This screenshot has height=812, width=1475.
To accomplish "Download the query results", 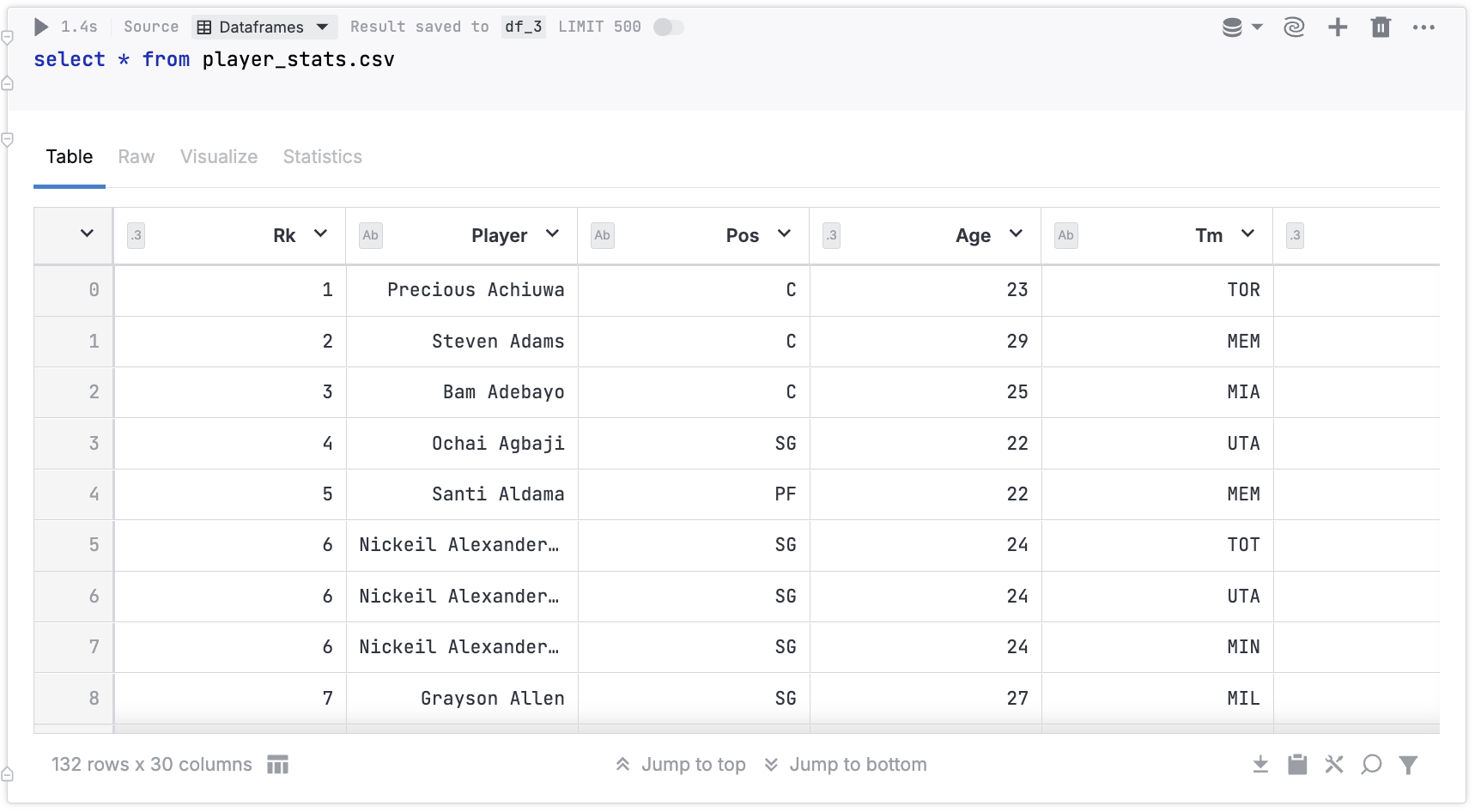I will pos(1260,764).
